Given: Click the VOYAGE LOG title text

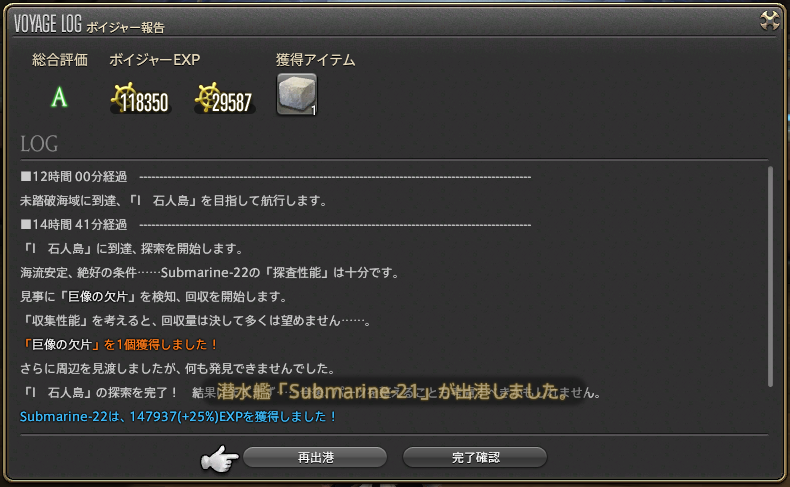Looking at the screenshot, I should point(48,23).
